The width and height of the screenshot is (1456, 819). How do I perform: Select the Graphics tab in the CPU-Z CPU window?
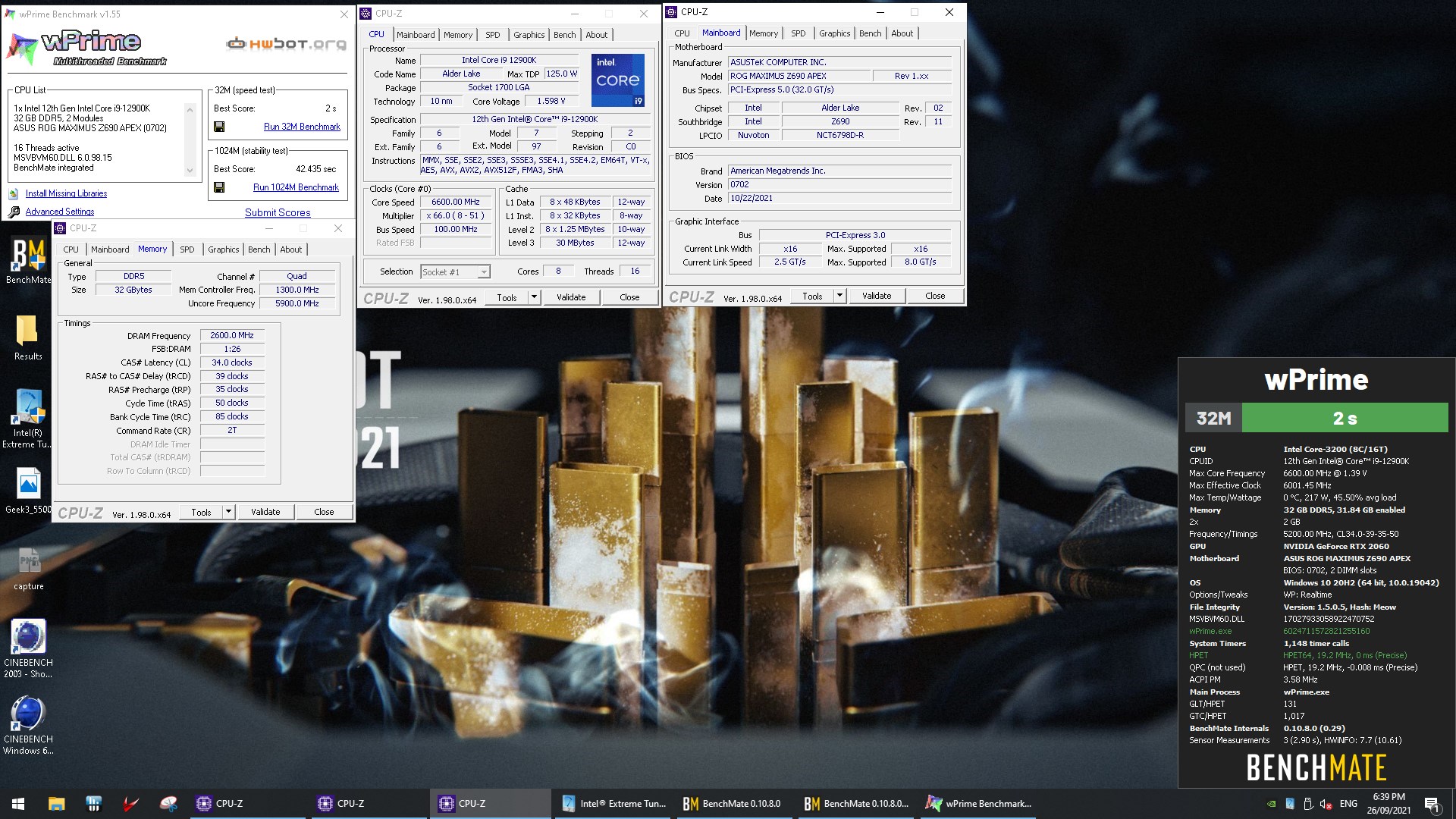529,35
